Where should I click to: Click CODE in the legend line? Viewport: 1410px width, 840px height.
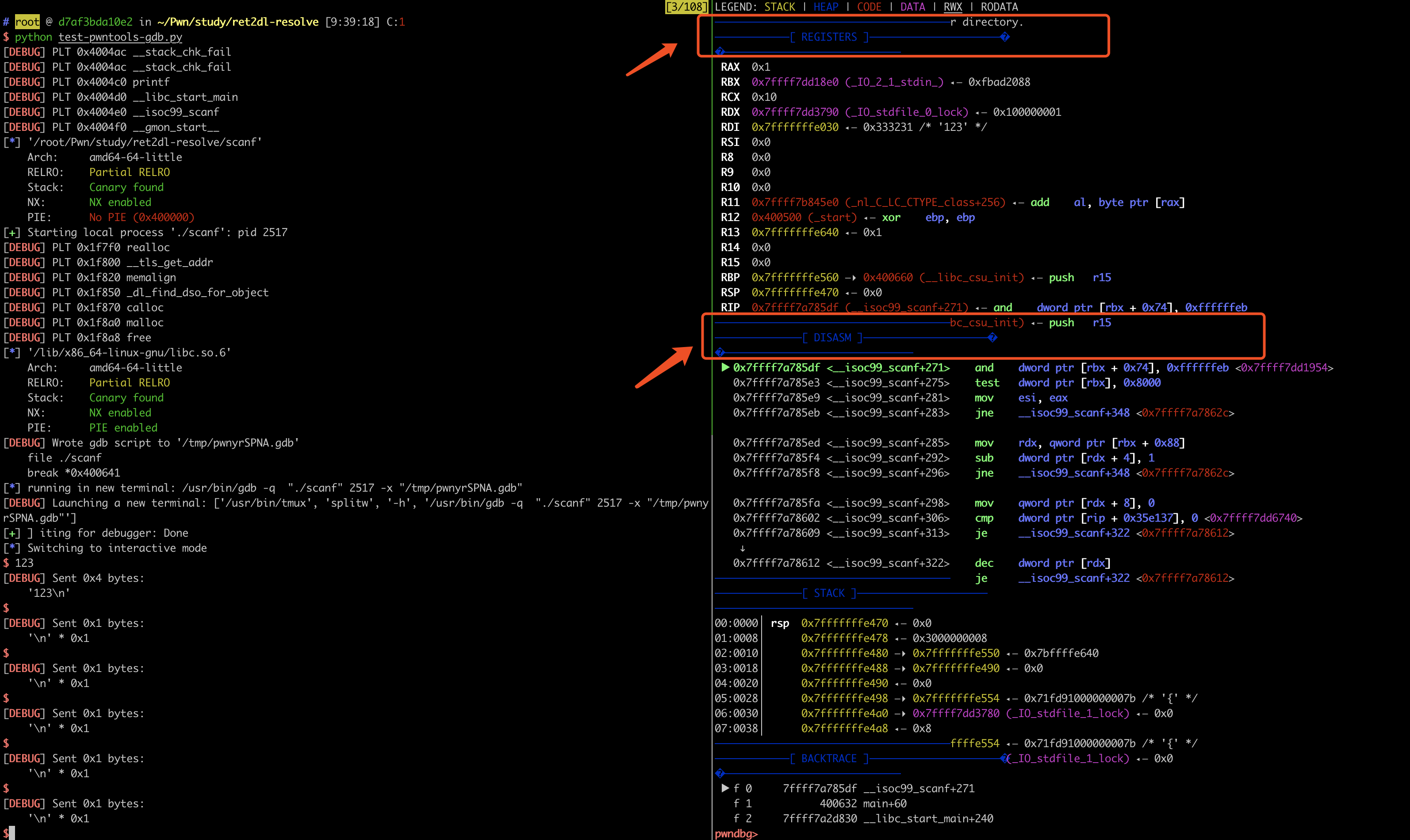(x=869, y=7)
